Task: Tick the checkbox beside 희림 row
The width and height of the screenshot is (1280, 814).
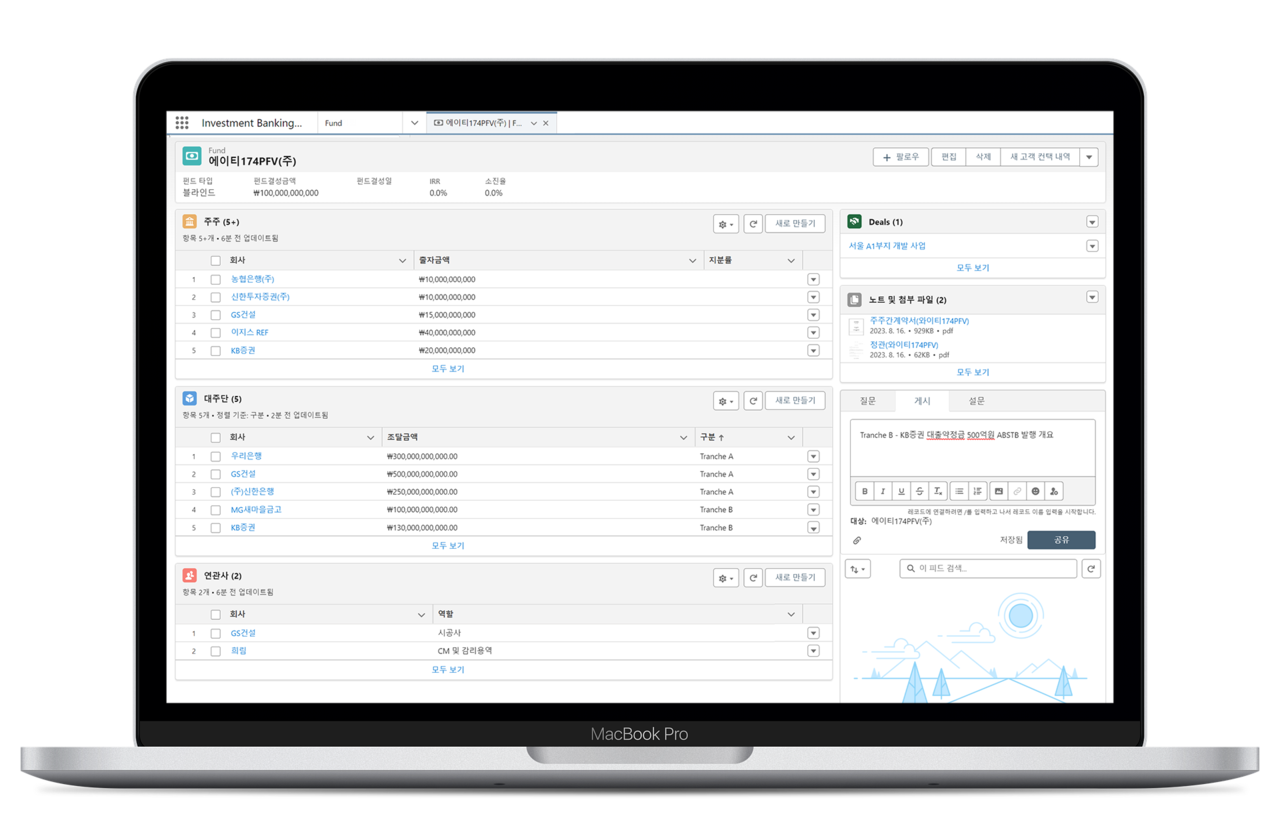Action: [x=215, y=651]
